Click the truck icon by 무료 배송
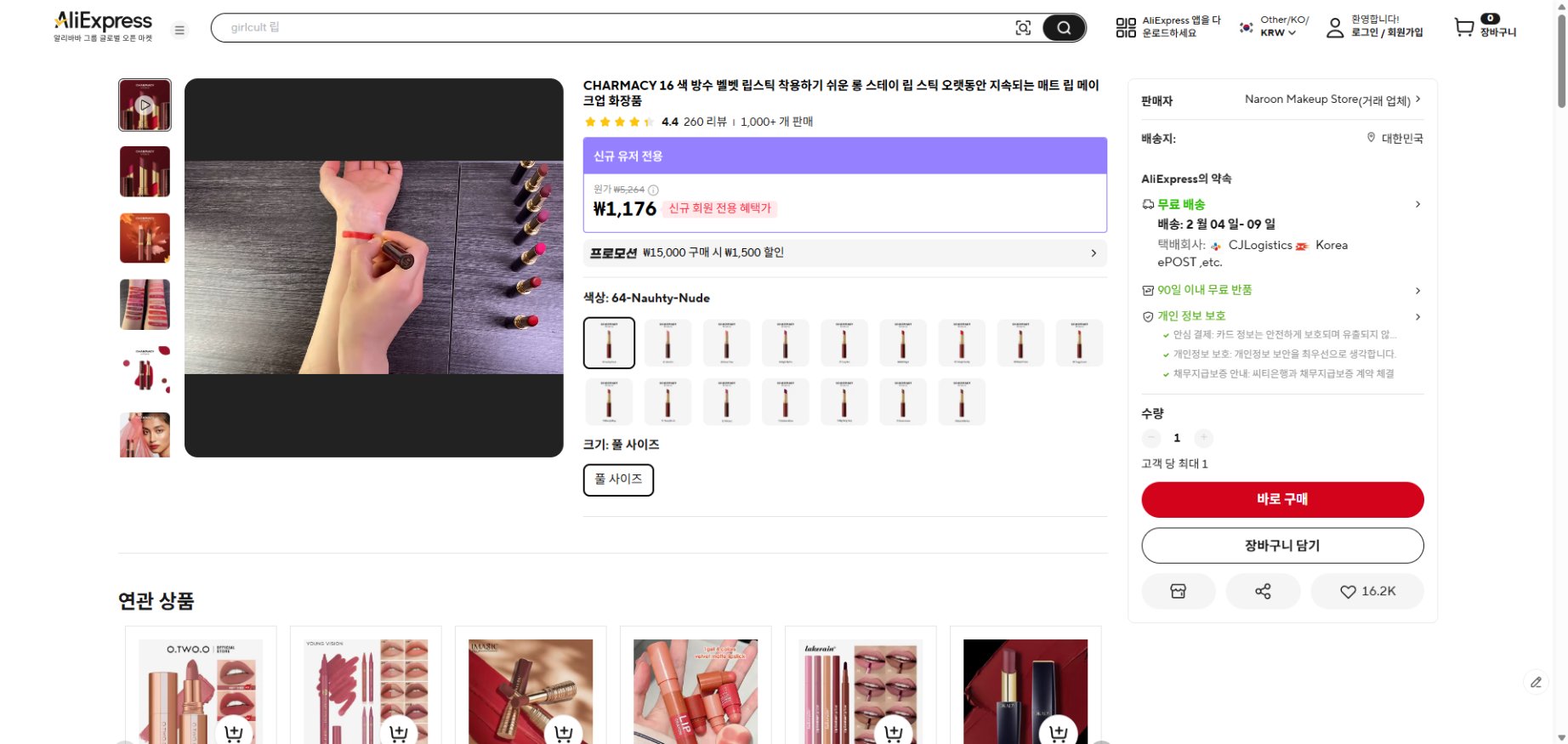Image resolution: width=1568 pixels, height=744 pixels. (1148, 204)
